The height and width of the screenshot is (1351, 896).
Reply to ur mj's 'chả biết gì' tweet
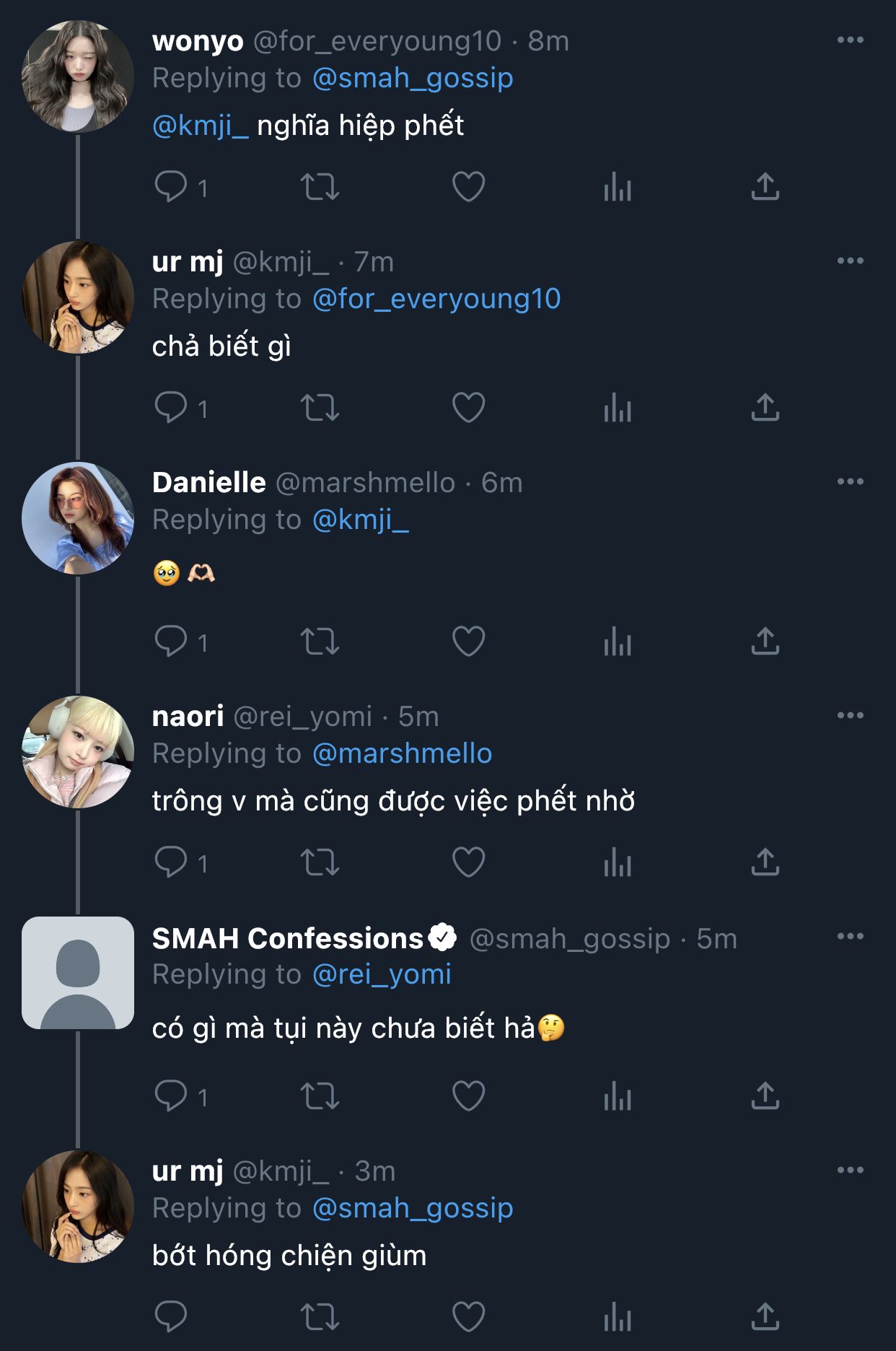coord(171,408)
